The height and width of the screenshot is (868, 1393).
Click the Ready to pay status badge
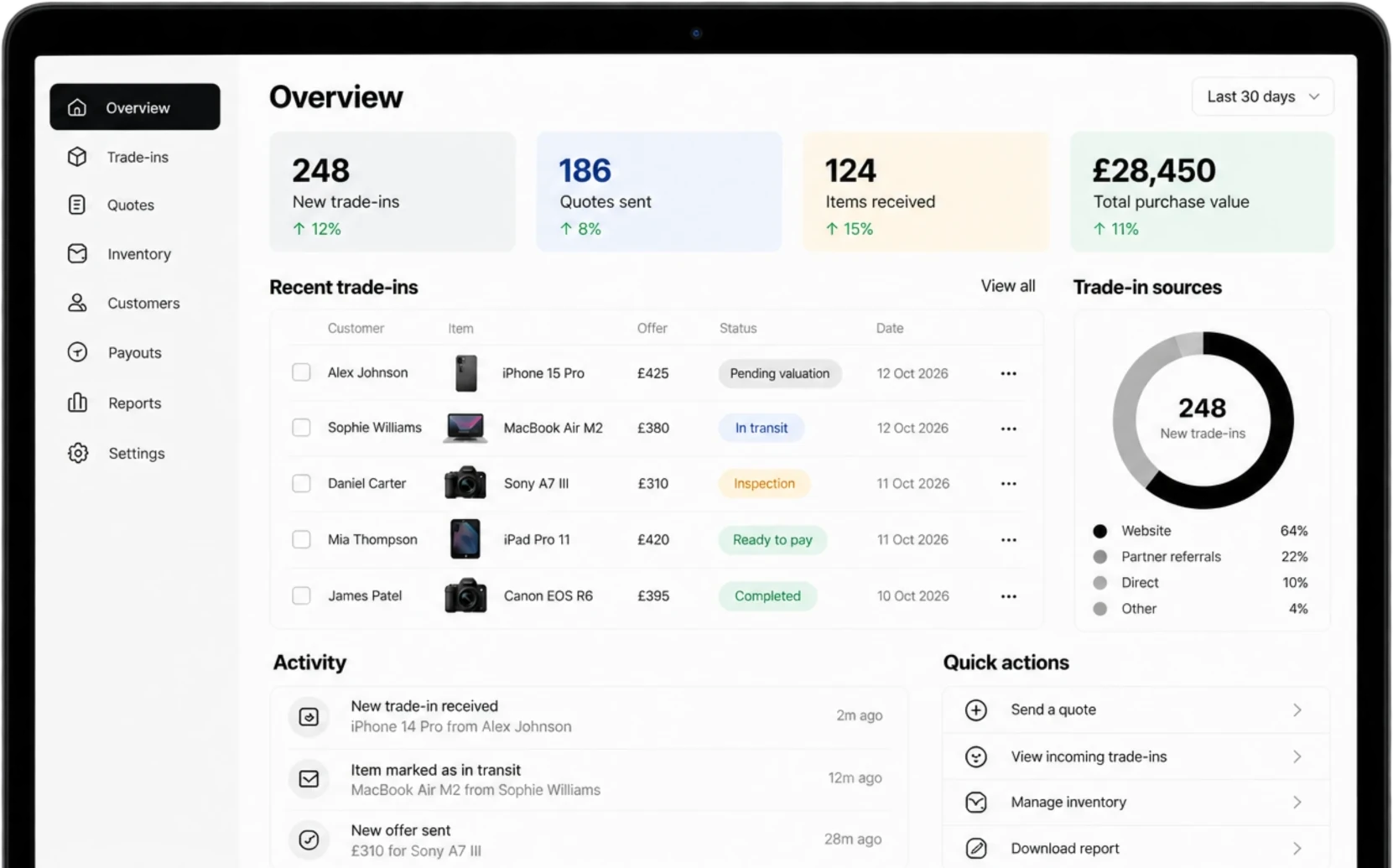pos(772,539)
